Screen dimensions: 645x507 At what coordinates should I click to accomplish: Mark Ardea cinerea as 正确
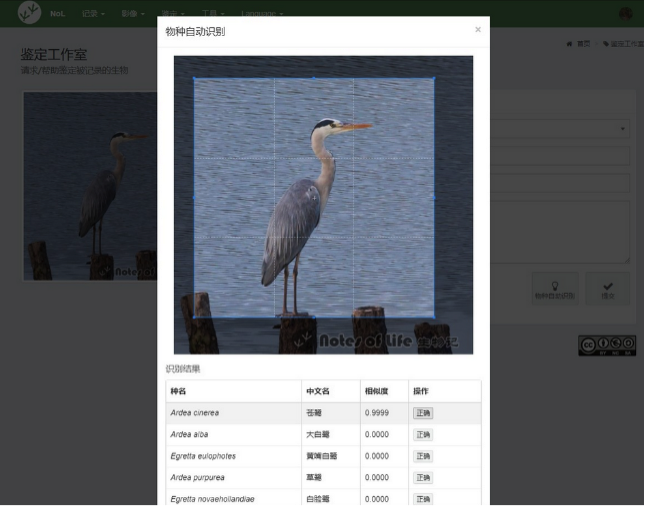pyautogui.click(x=423, y=413)
